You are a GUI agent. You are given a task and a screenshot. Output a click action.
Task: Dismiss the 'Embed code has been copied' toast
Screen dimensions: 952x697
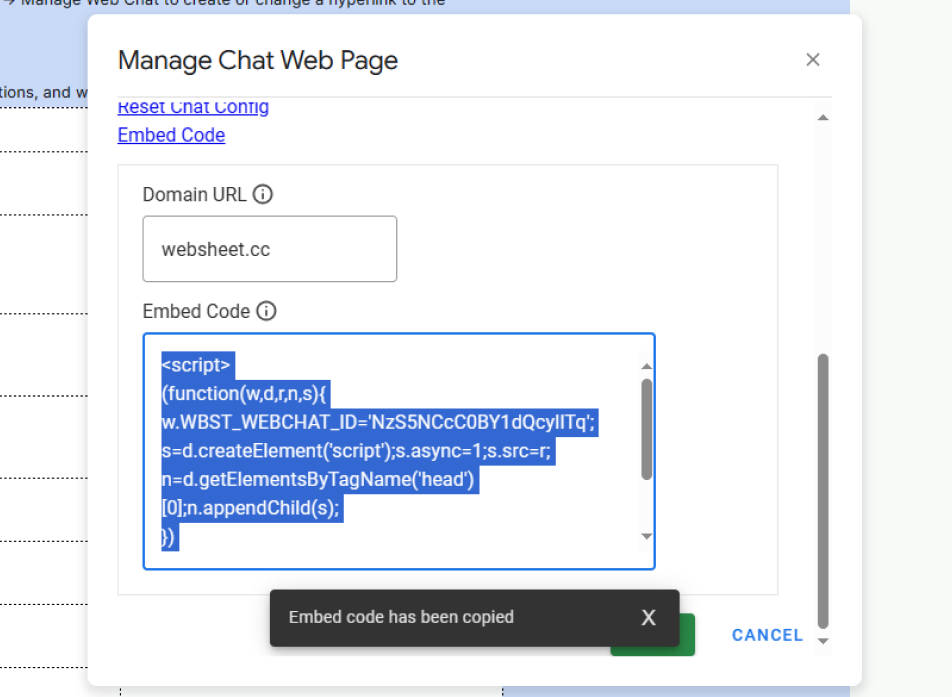coord(648,618)
